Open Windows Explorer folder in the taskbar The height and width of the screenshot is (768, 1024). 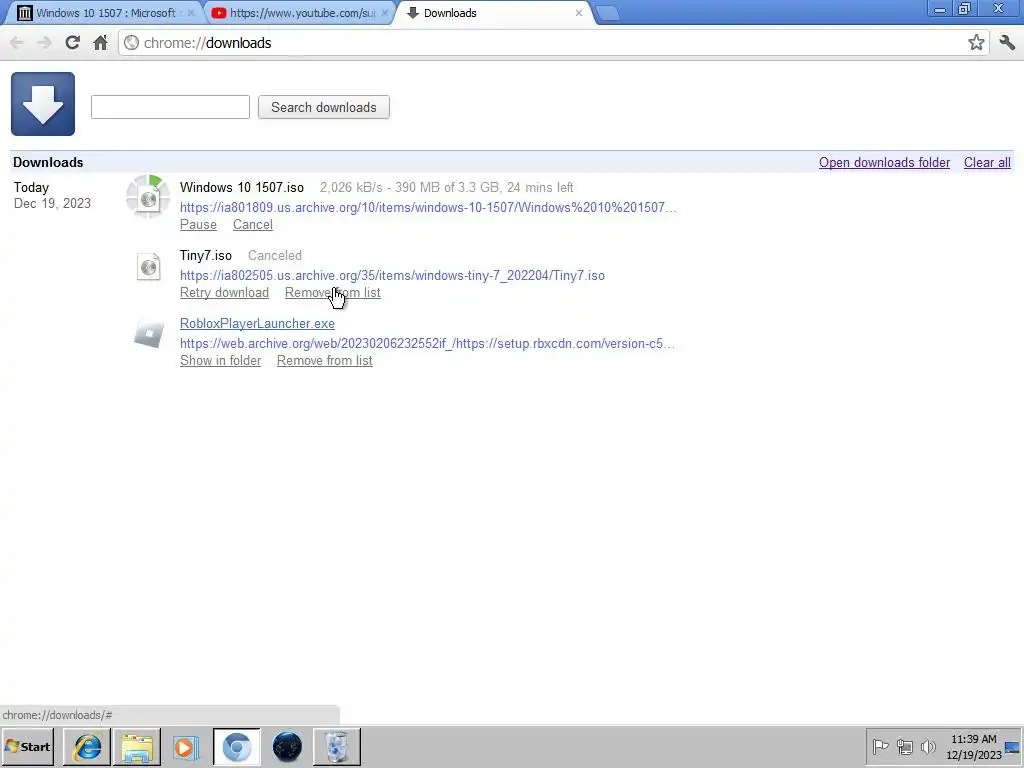click(137, 747)
